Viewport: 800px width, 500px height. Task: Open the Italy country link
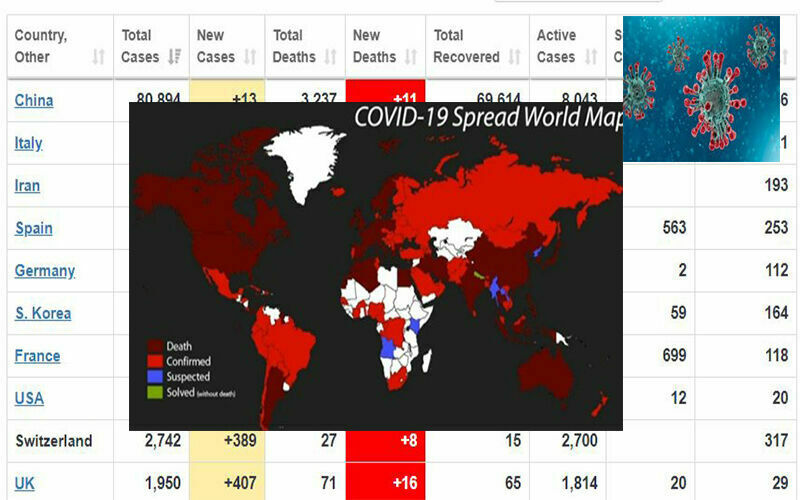pos(28,143)
